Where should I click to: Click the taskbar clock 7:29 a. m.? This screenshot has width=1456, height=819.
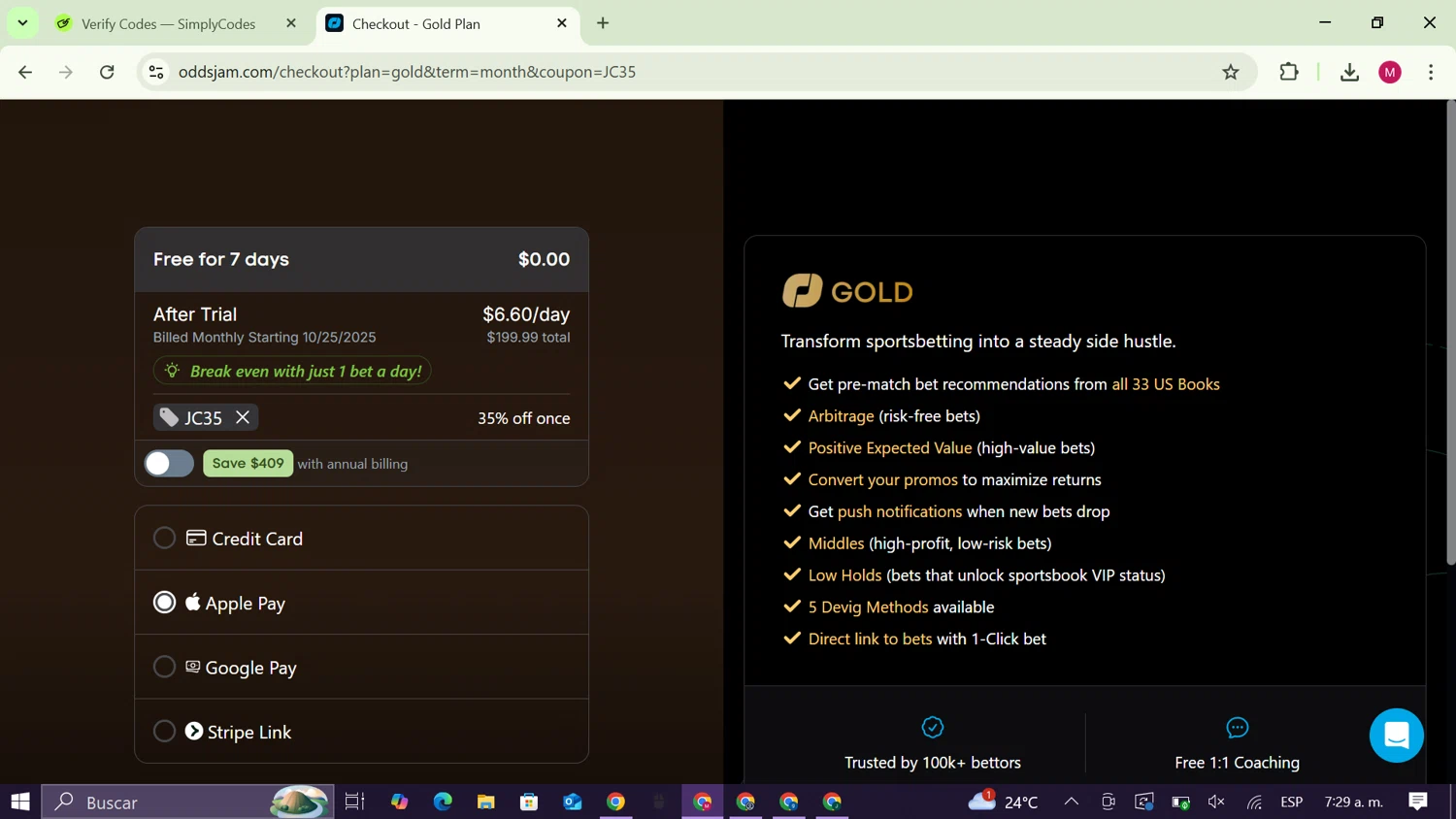click(x=1353, y=802)
